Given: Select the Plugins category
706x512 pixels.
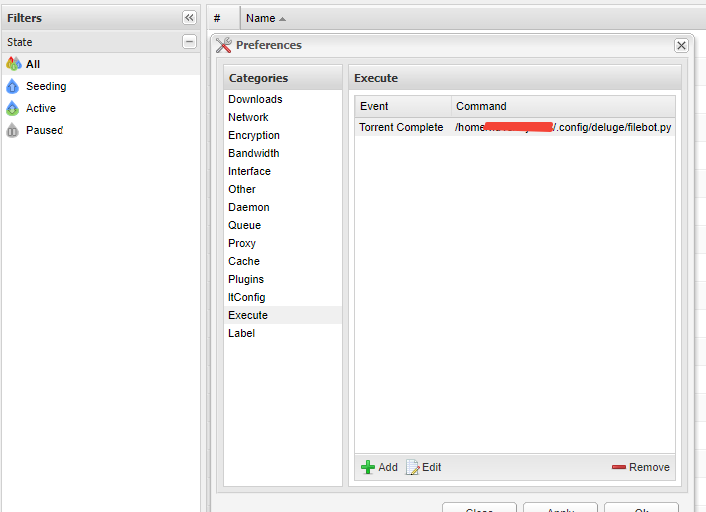Looking at the screenshot, I should pyautogui.click(x=246, y=279).
